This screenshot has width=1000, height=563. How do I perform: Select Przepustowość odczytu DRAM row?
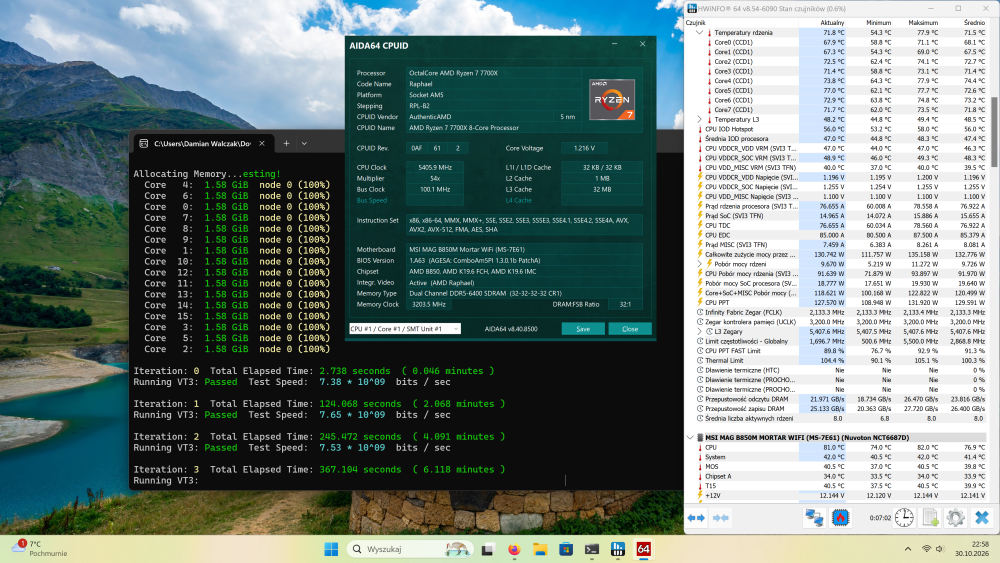pos(837,399)
